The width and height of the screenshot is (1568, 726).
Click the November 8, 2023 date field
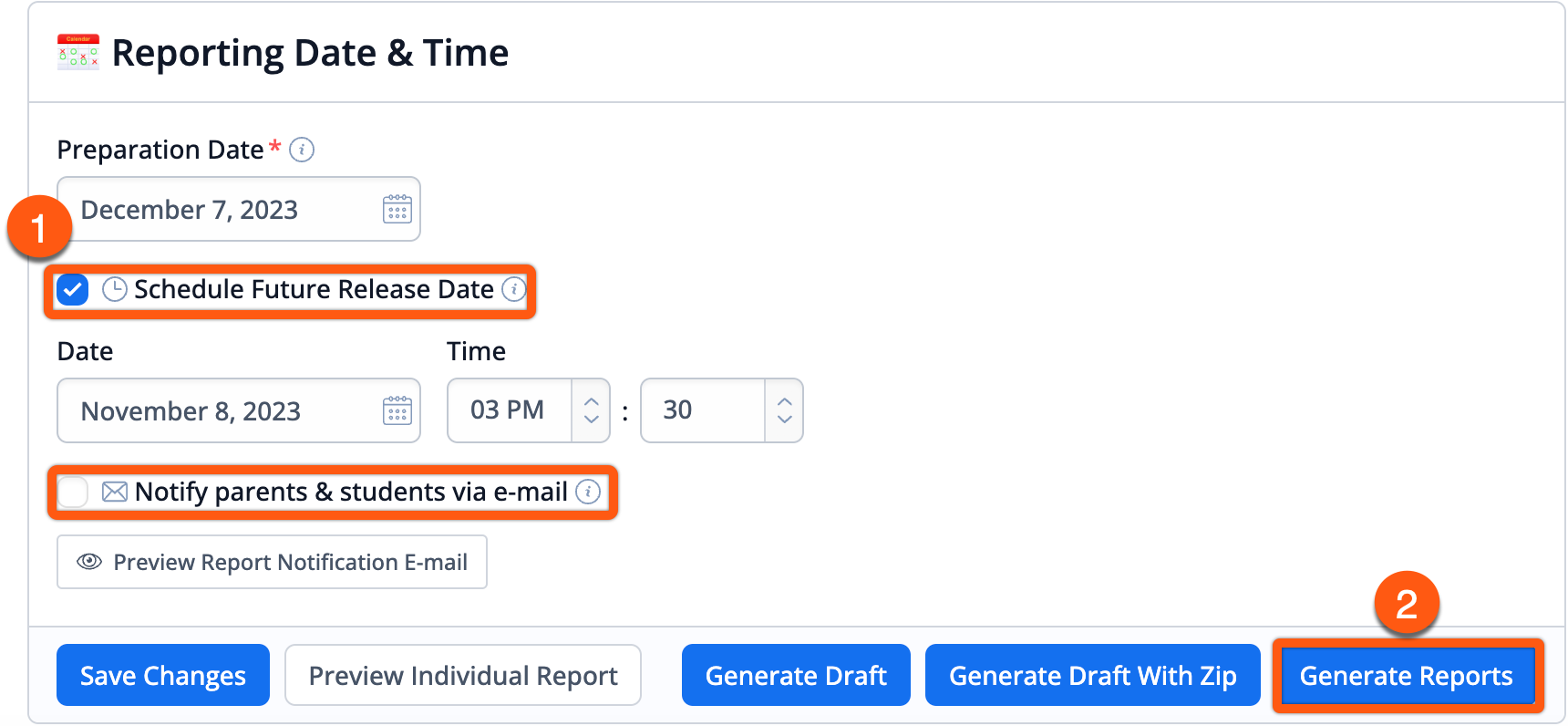239,411
